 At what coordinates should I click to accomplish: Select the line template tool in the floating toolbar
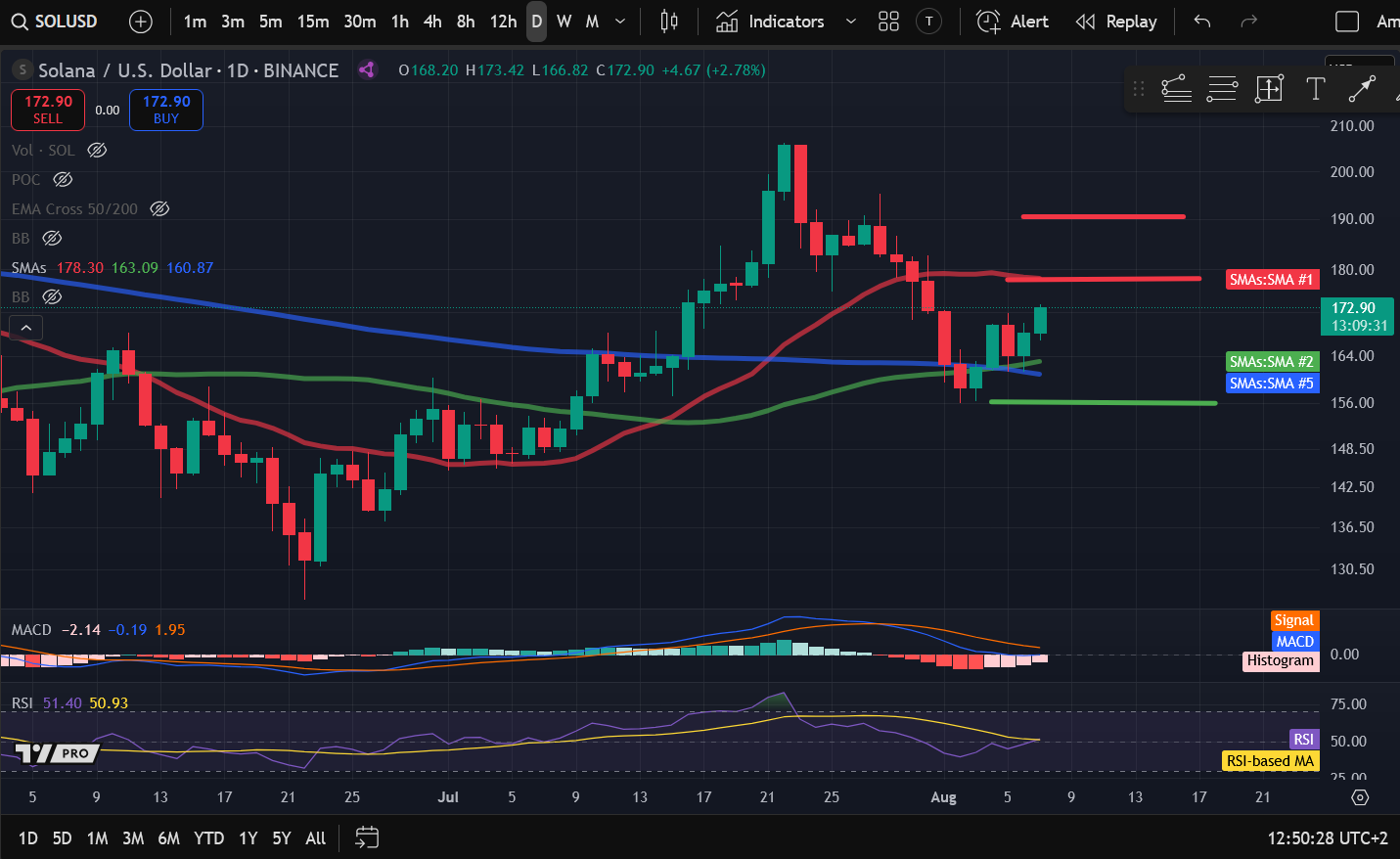point(1177,89)
